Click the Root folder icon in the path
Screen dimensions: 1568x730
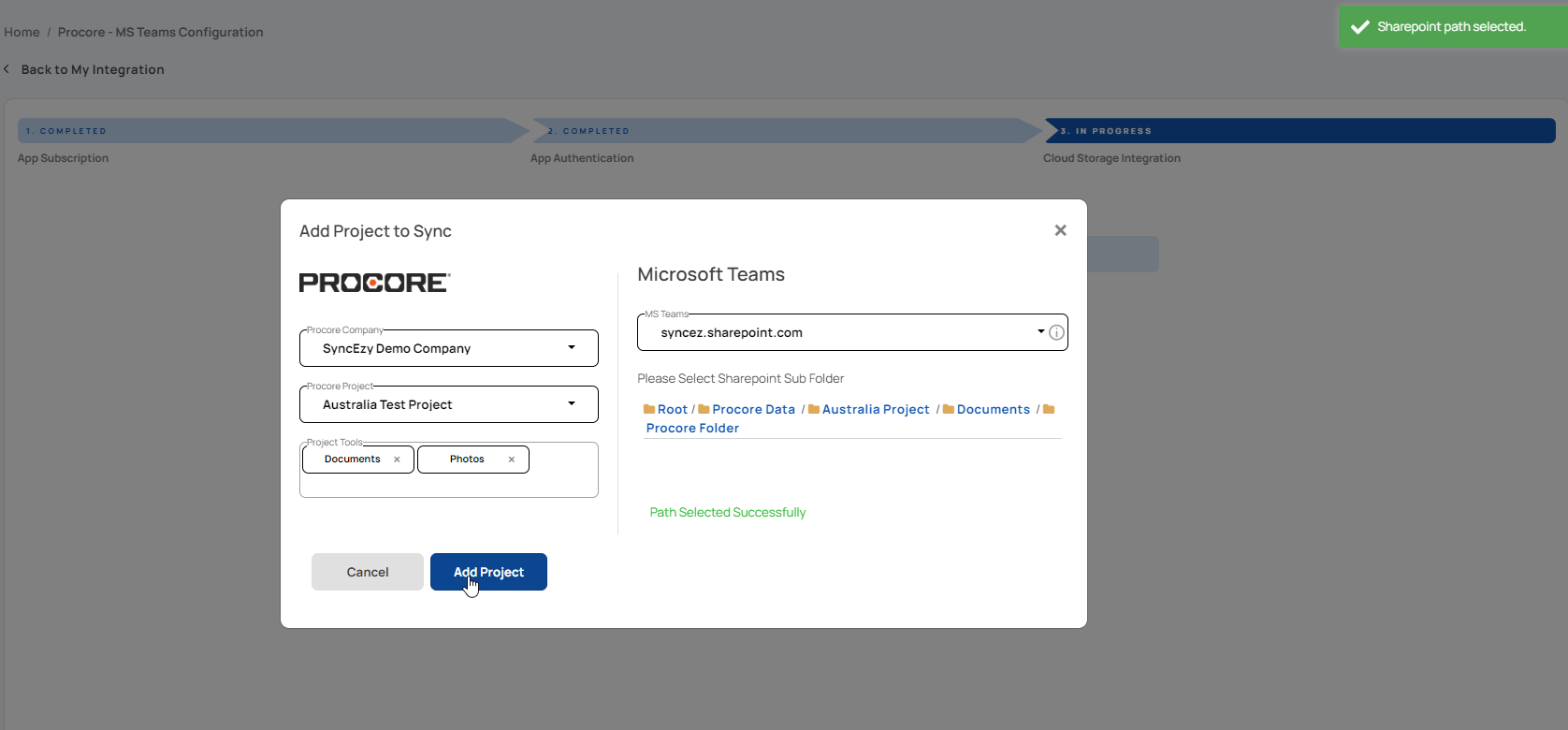pyautogui.click(x=649, y=409)
